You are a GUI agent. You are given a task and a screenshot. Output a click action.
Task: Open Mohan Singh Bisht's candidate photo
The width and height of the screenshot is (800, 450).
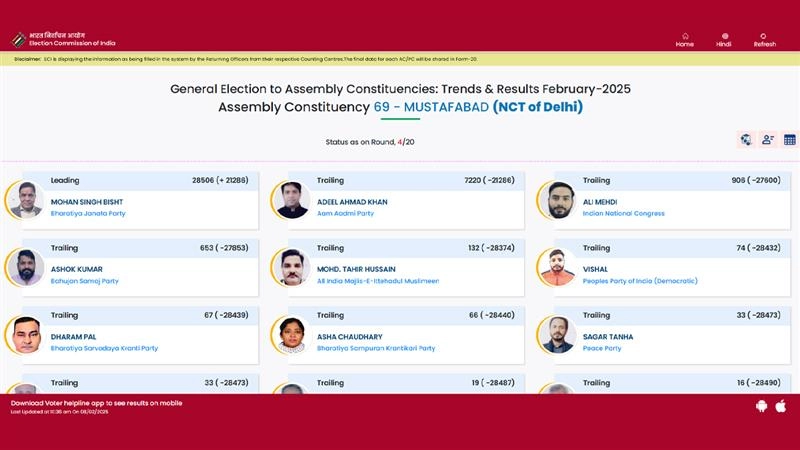click(26, 200)
